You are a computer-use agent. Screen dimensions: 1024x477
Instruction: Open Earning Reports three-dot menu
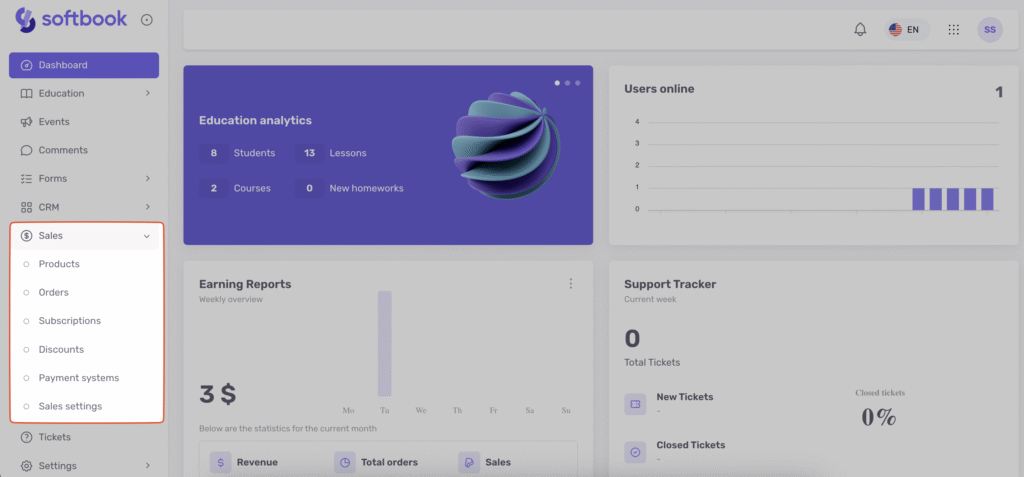[571, 284]
